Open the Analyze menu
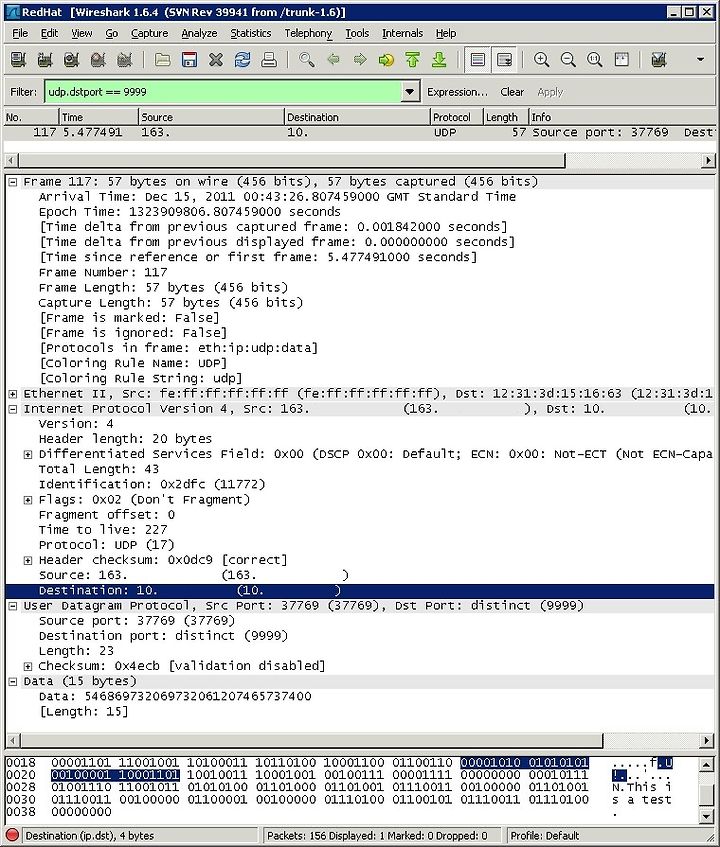Viewport: 720px width, 847px height. click(199, 33)
